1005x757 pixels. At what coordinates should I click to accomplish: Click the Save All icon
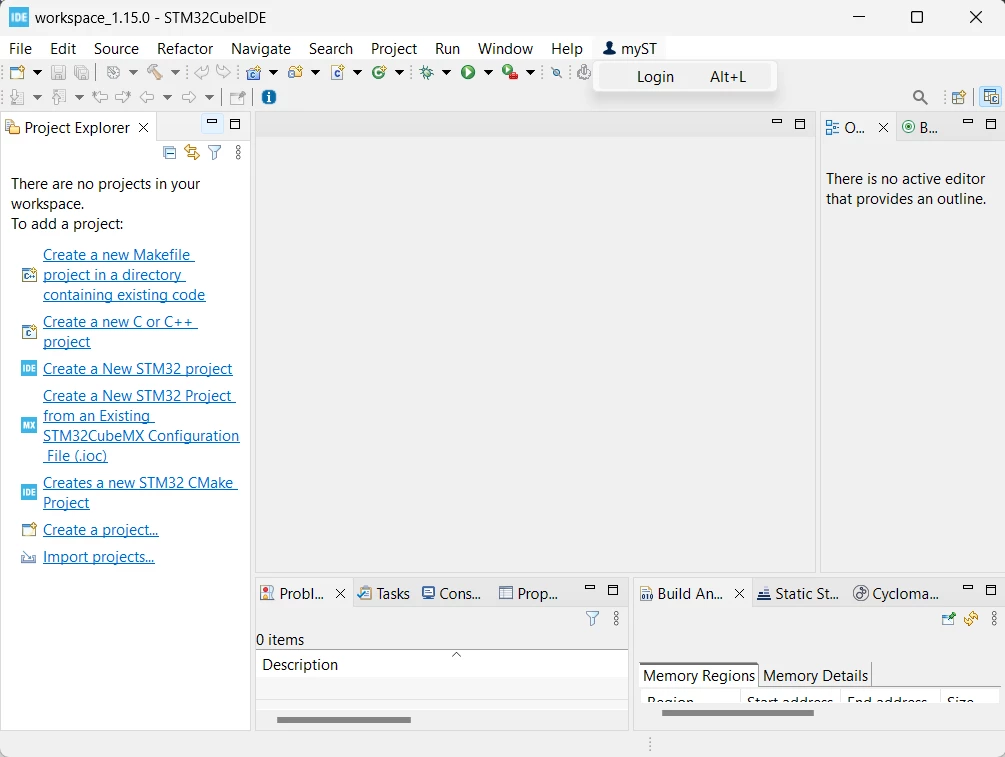(81, 72)
